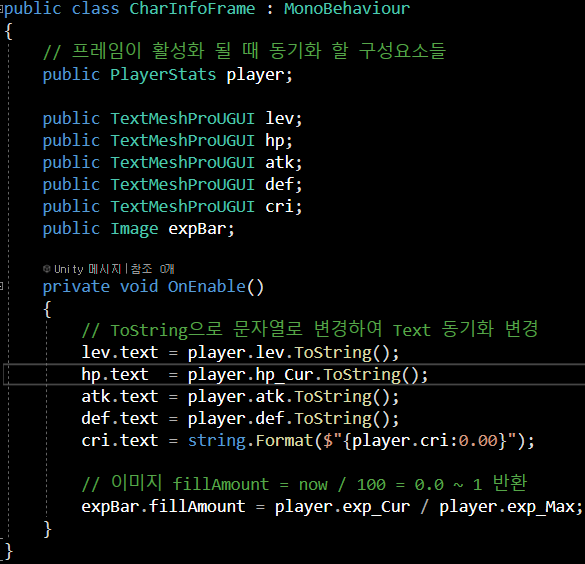The width and height of the screenshot is (585, 564).
Task: Click 'hp.text' on the highlighted line
Action: click(x=115, y=375)
